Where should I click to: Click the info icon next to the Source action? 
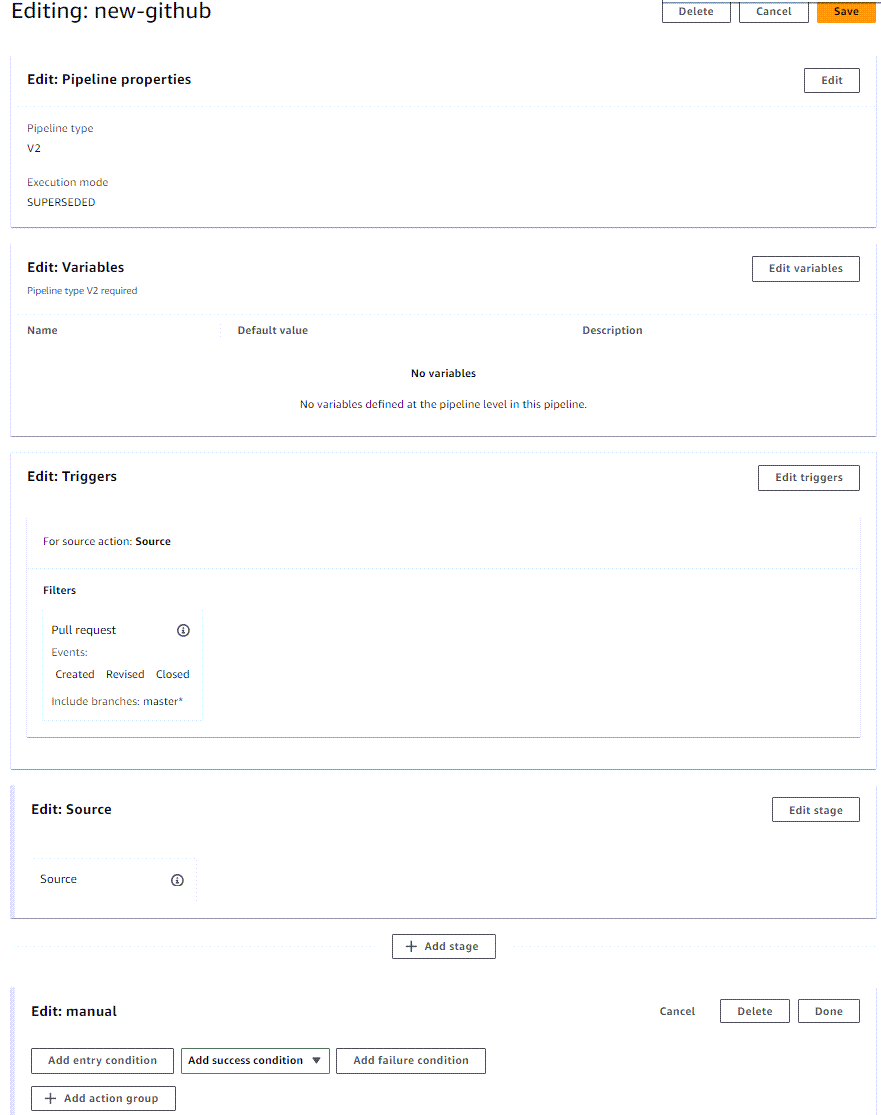tap(177, 880)
